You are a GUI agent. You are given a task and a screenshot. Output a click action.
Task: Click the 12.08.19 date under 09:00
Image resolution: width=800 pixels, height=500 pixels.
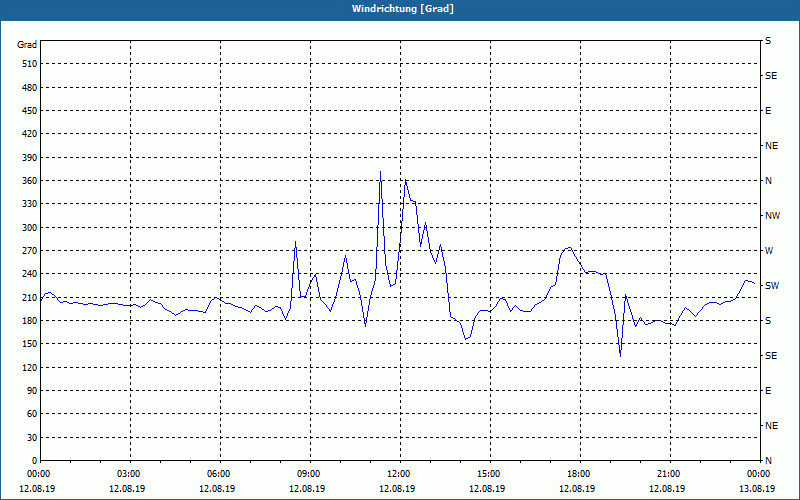coord(307,488)
